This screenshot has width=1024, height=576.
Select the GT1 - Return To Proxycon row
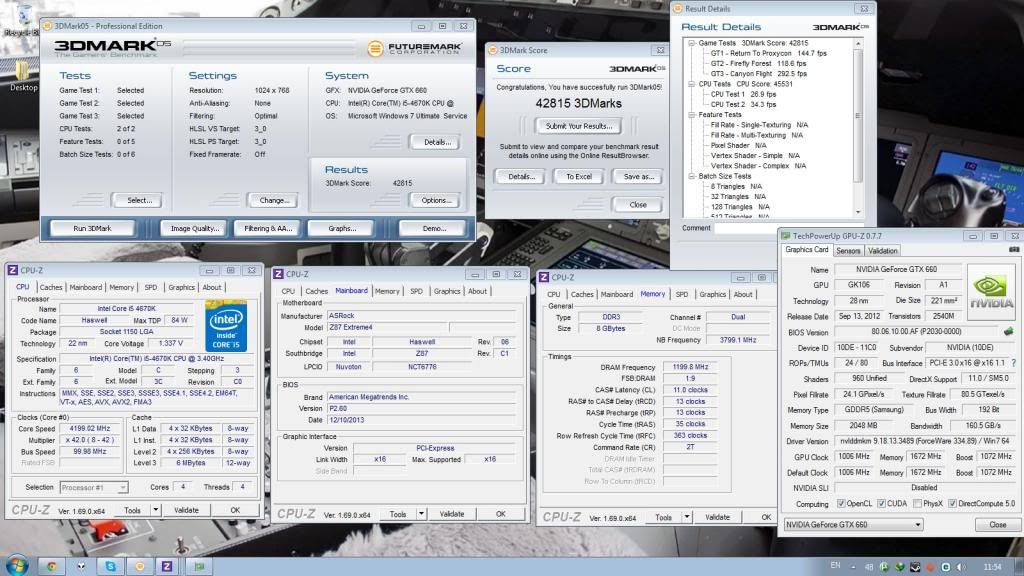768,54
